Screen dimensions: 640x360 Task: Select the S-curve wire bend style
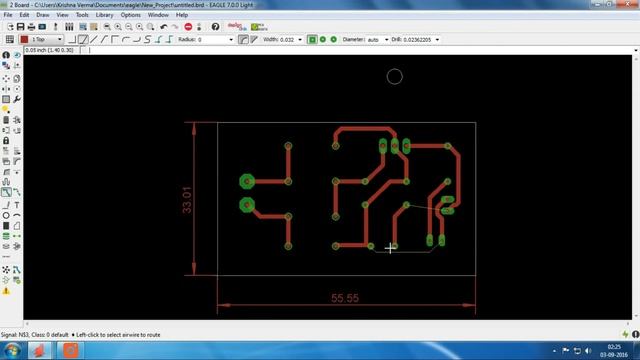[148, 40]
